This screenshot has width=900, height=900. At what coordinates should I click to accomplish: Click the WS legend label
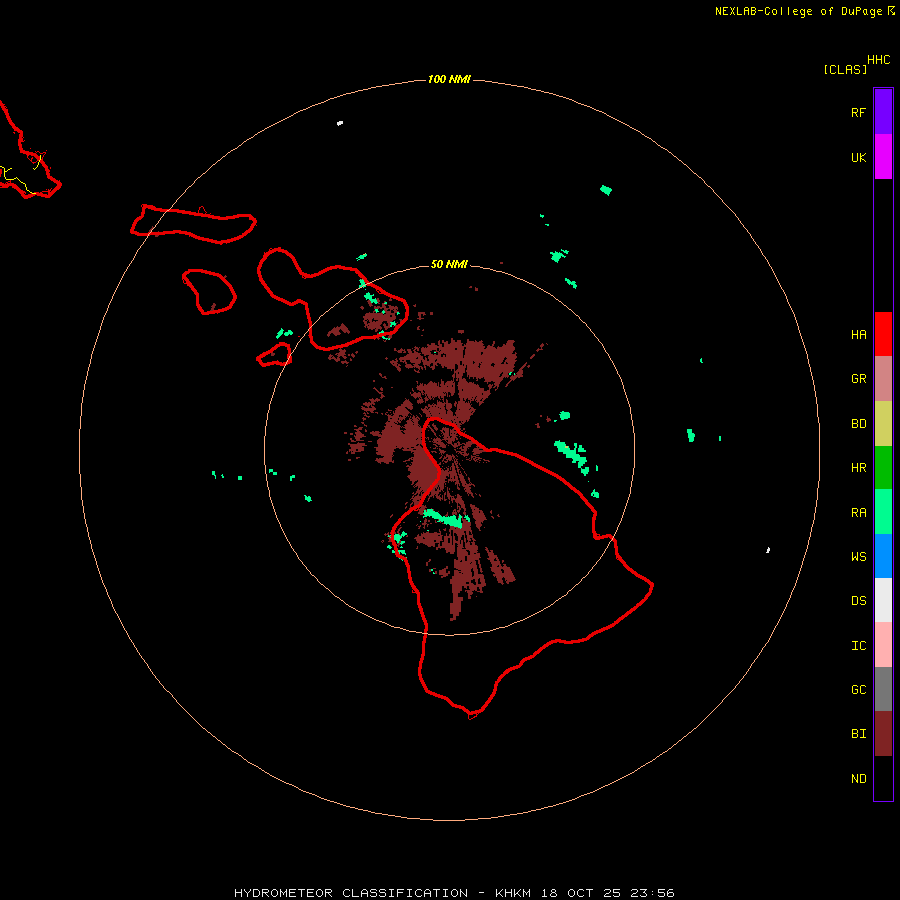pyautogui.click(x=858, y=557)
